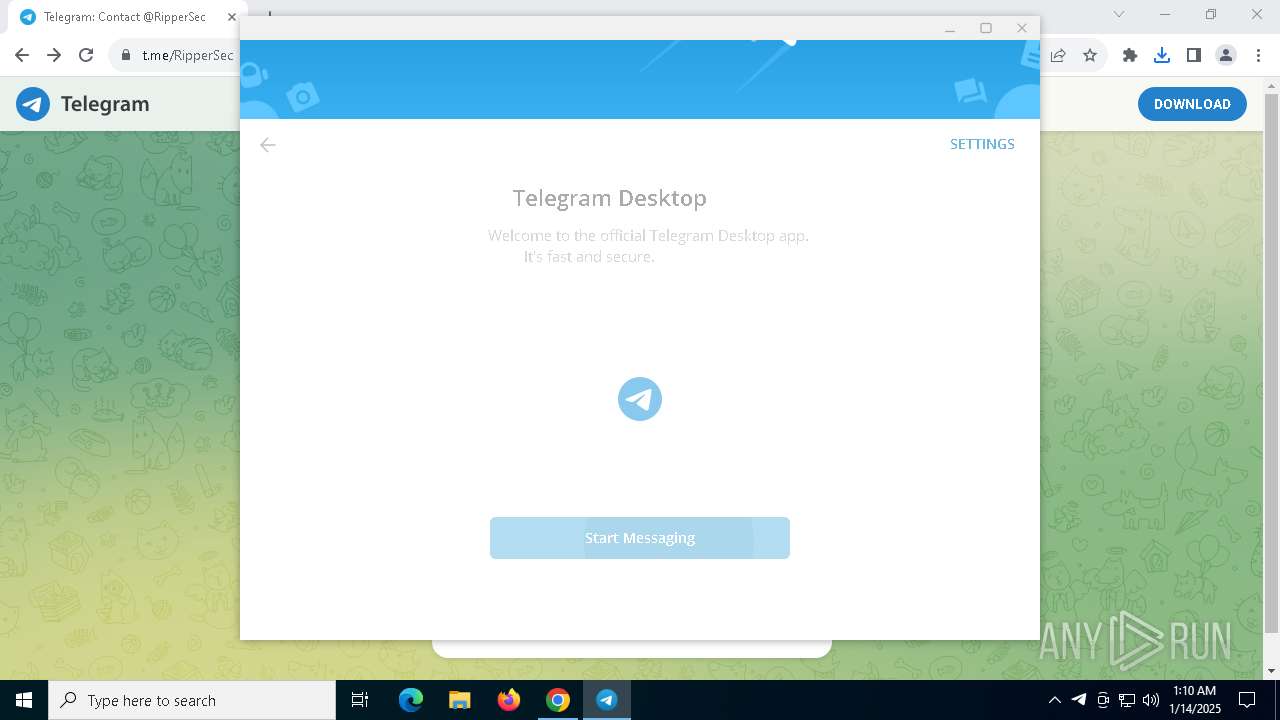The image size is (1280, 720).
Task: Close the Telegram Desktop window
Action: 1022,28
